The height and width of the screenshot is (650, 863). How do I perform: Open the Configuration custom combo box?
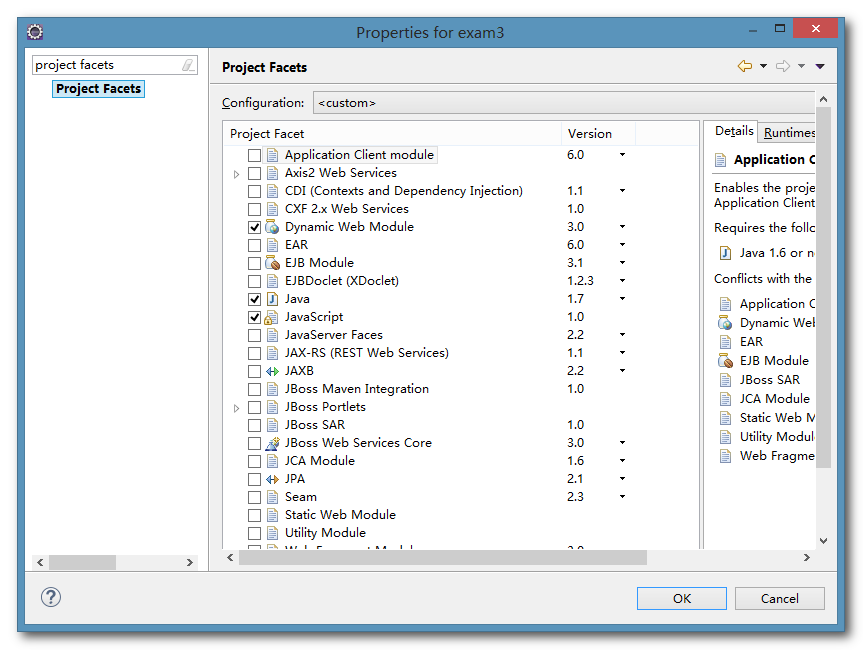pos(564,103)
